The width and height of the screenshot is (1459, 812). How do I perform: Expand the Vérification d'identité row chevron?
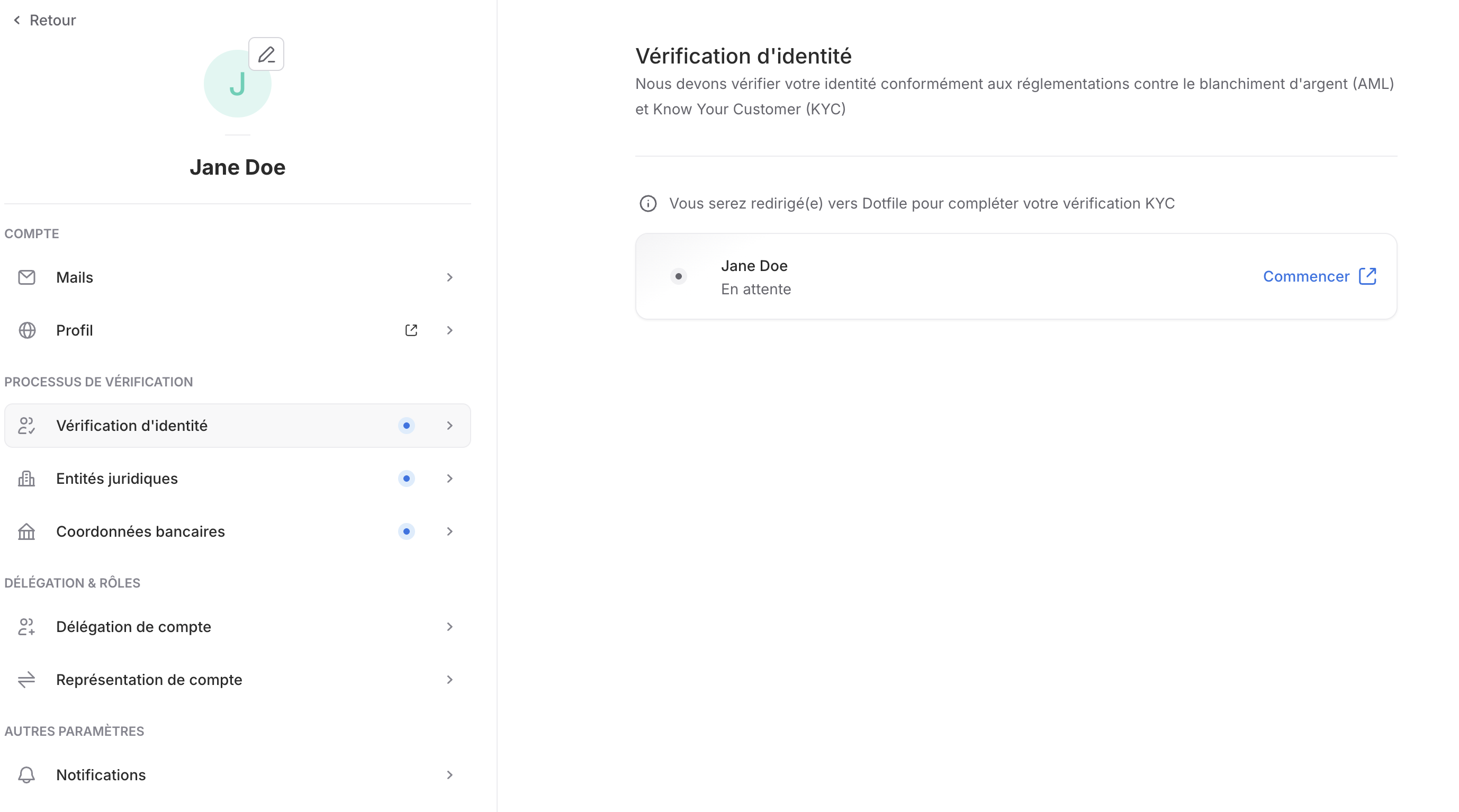(449, 426)
